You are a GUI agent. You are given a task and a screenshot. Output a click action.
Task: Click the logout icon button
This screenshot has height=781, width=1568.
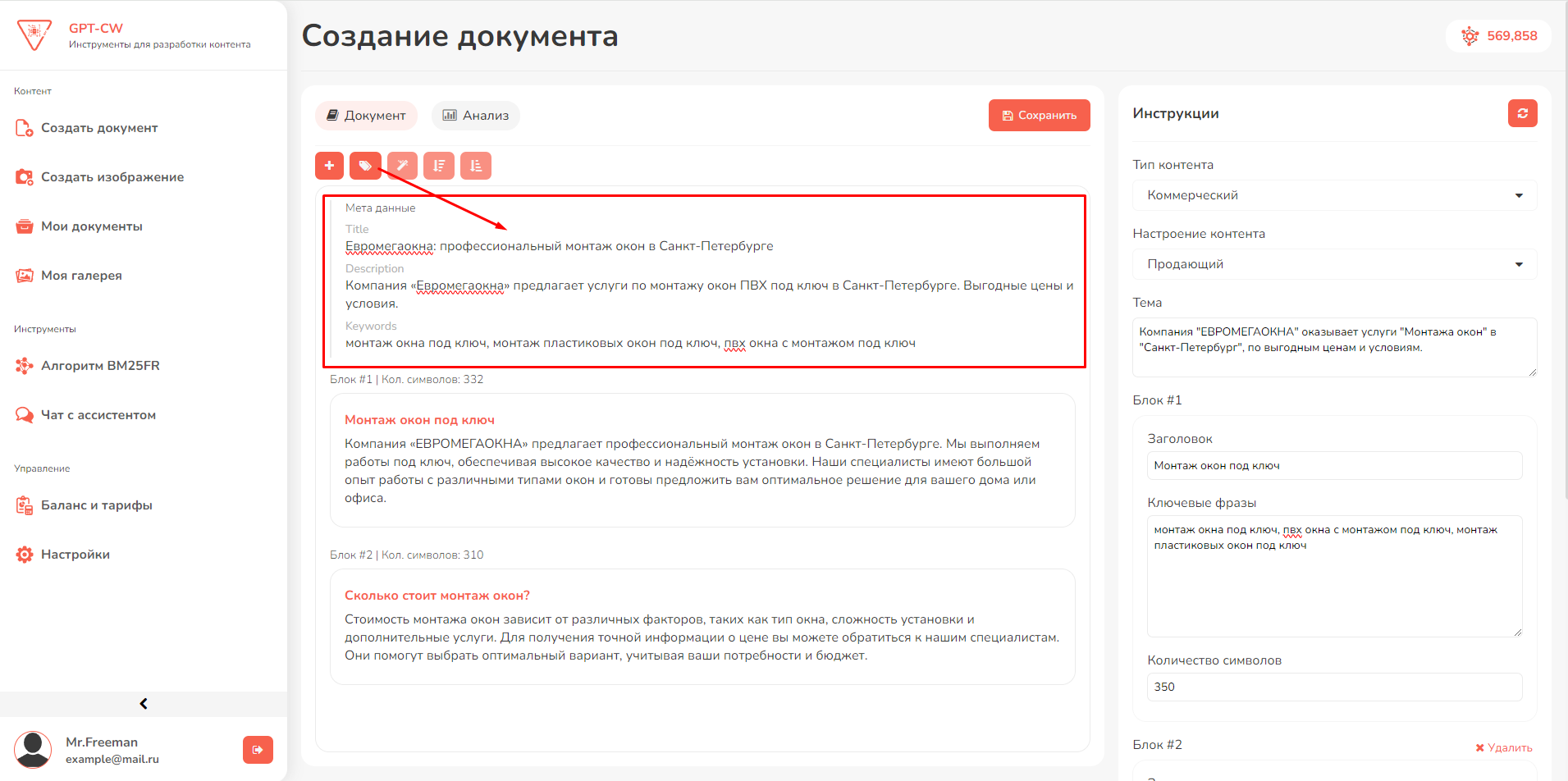[x=258, y=750]
